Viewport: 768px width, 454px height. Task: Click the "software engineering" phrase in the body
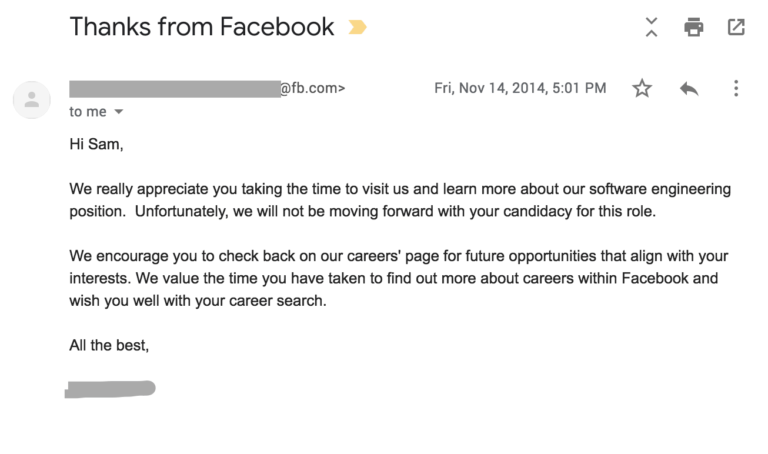pos(659,189)
